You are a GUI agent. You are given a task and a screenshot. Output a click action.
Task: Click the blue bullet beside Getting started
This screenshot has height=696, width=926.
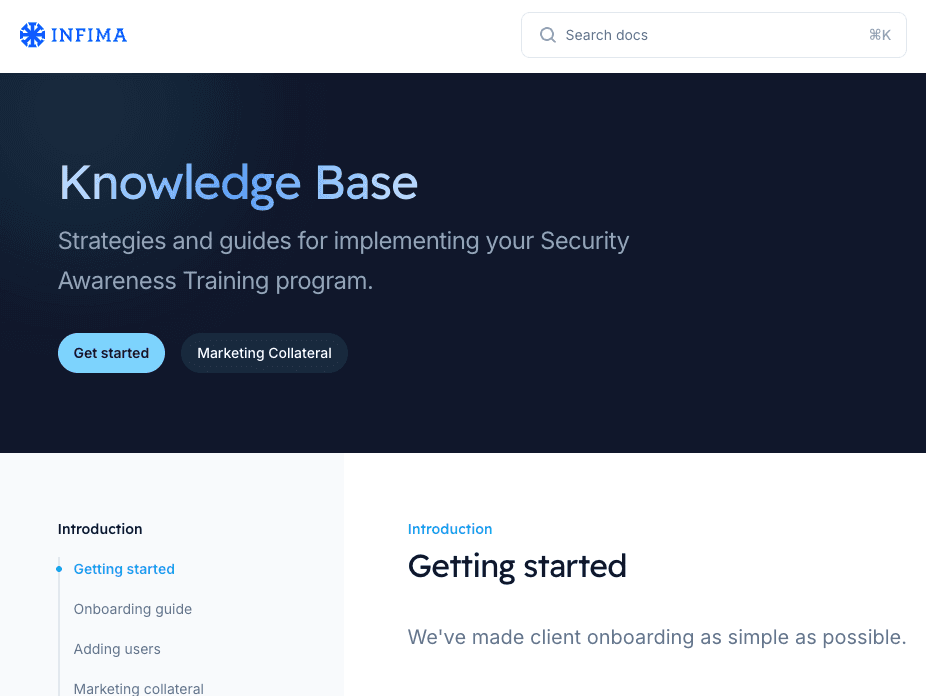pyautogui.click(x=57, y=568)
